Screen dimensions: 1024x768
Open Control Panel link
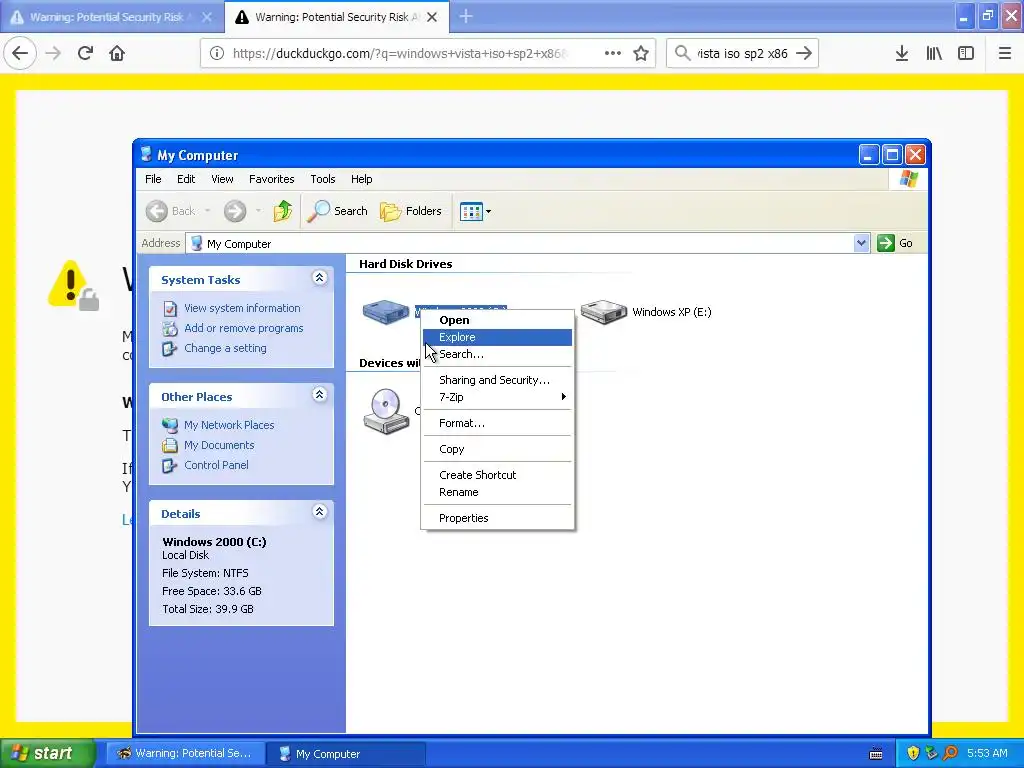[216, 465]
